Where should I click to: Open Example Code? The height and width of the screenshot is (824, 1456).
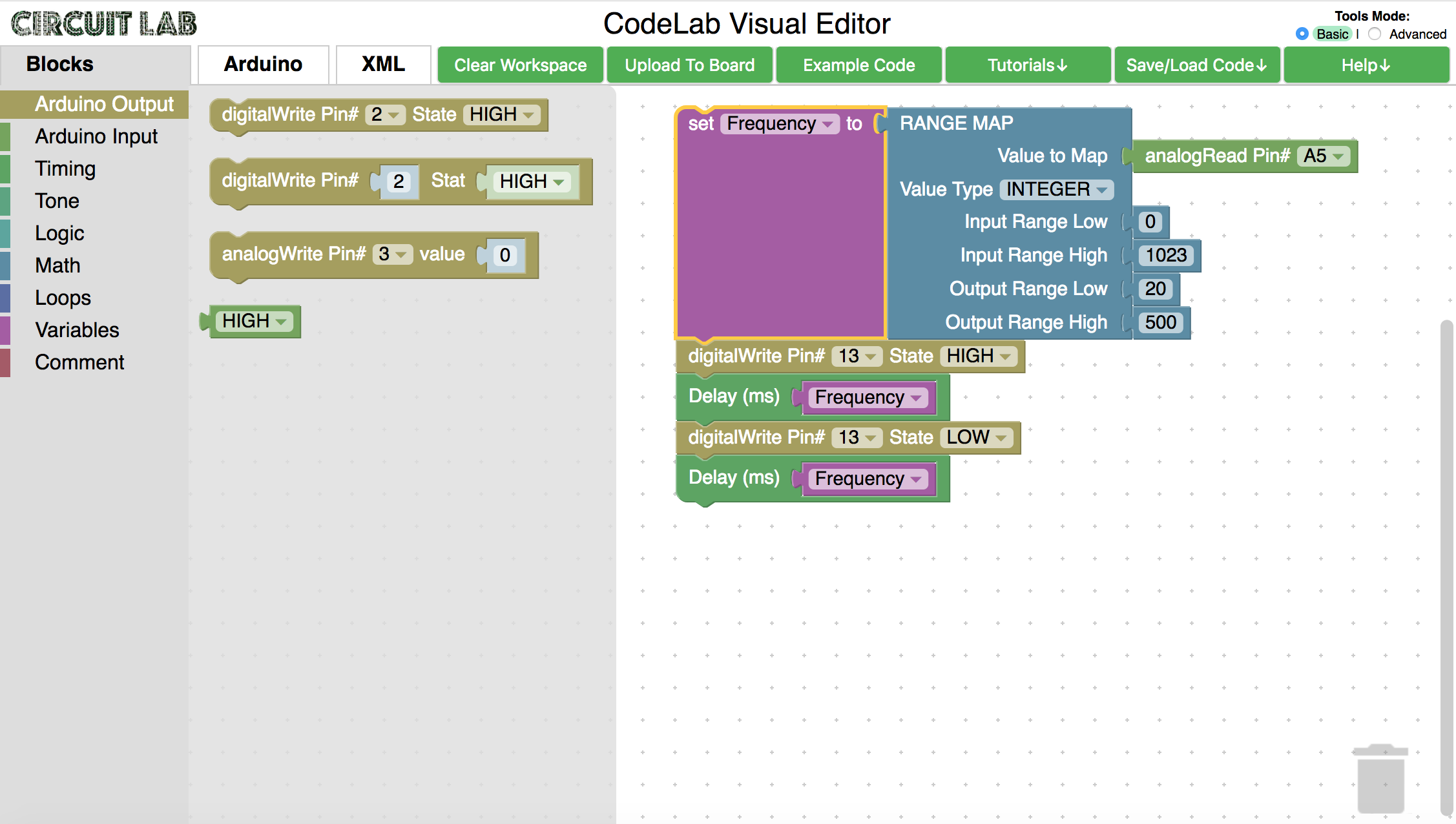(858, 65)
